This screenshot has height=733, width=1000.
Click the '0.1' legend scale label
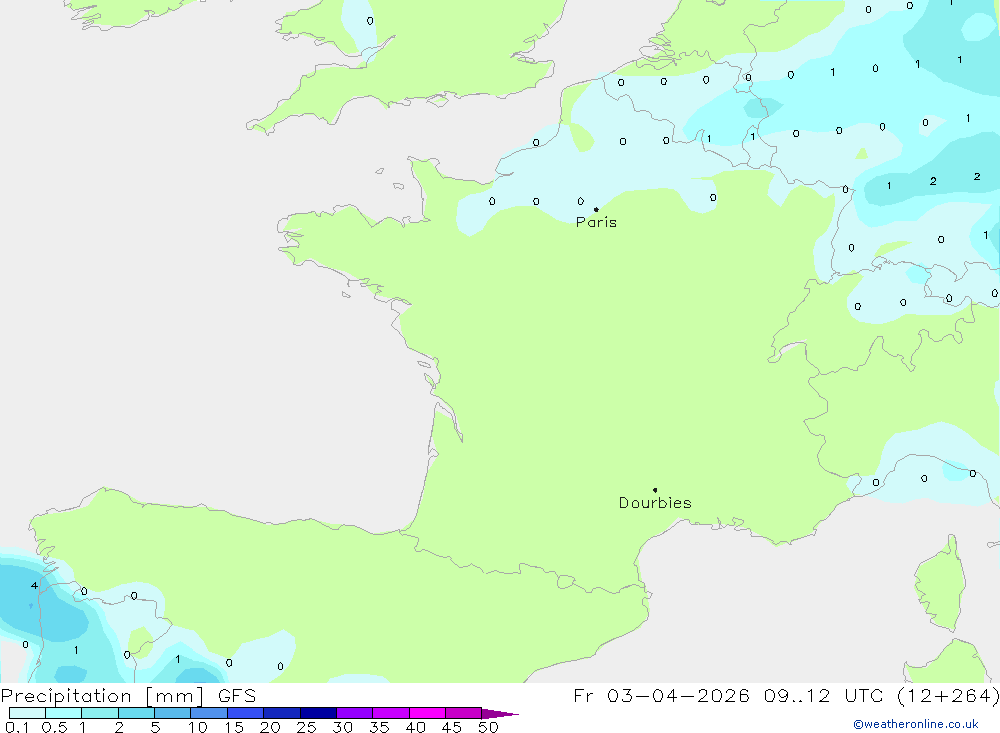17,727
